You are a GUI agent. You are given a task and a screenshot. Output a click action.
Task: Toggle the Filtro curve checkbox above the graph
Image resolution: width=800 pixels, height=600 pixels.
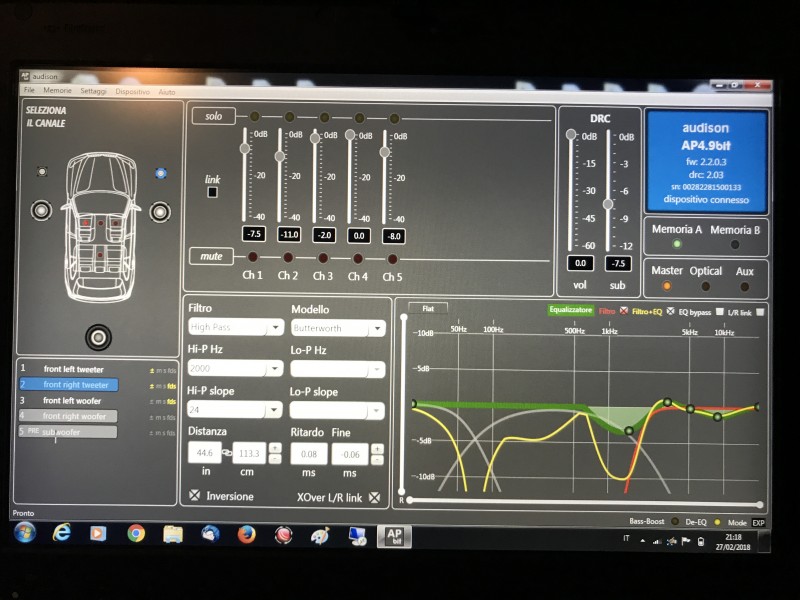tap(623, 311)
